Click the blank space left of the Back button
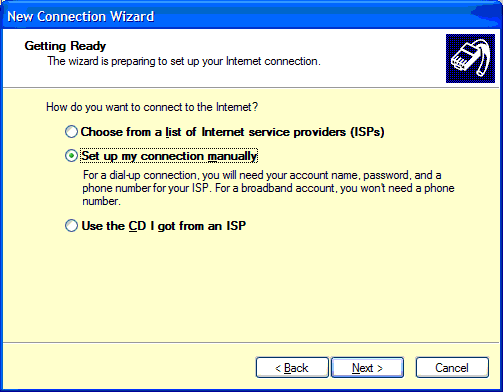Image resolution: width=503 pixels, height=392 pixels. click(128, 367)
